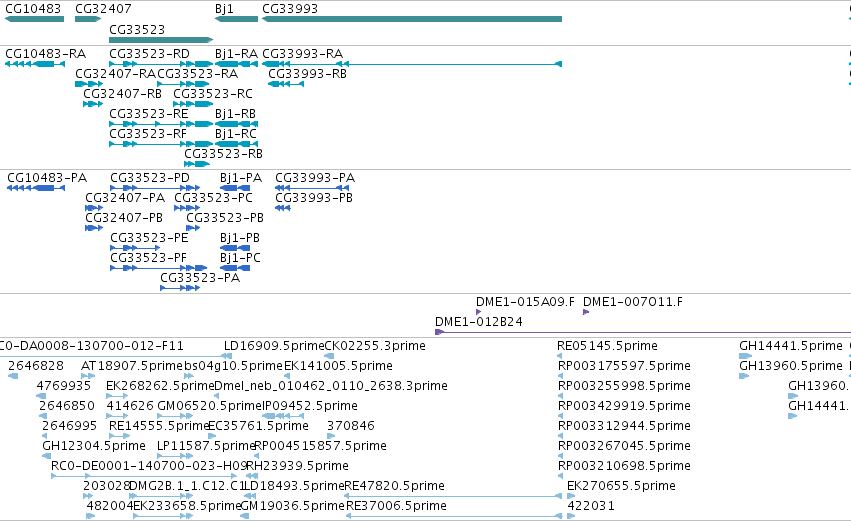Select the CG33523-PF protein label
The width and height of the screenshot is (851, 521).
pos(148,258)
